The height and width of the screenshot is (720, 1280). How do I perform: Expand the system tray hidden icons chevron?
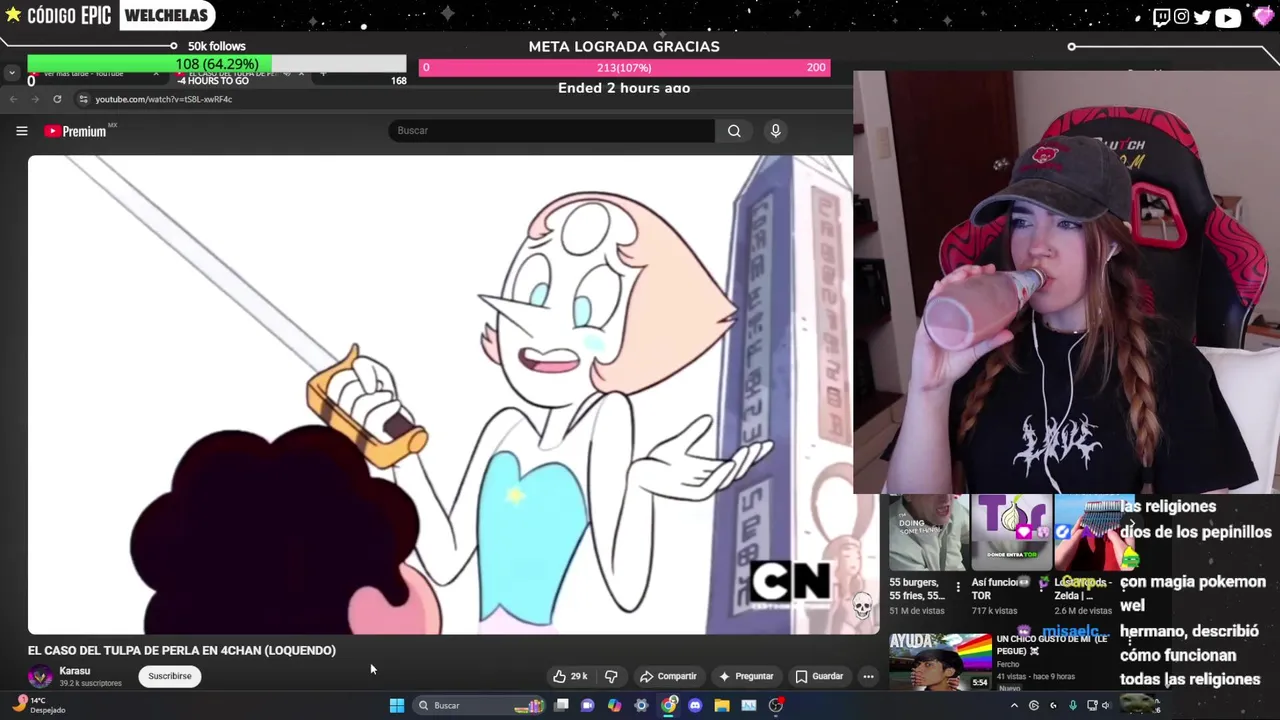click(x=1014, y=706)
